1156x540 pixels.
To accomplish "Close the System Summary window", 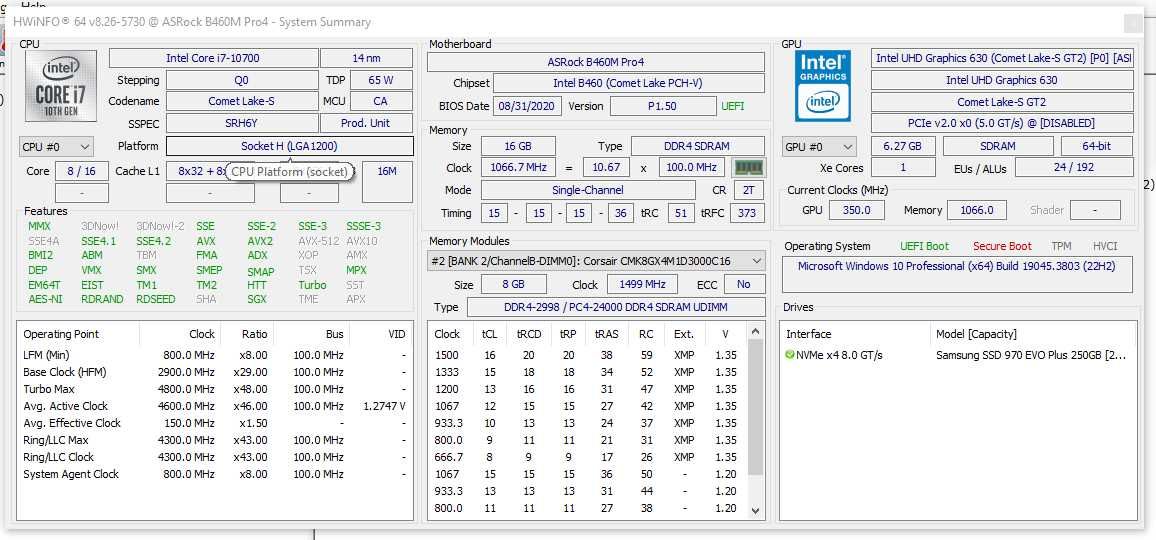I will point(1132,22).
